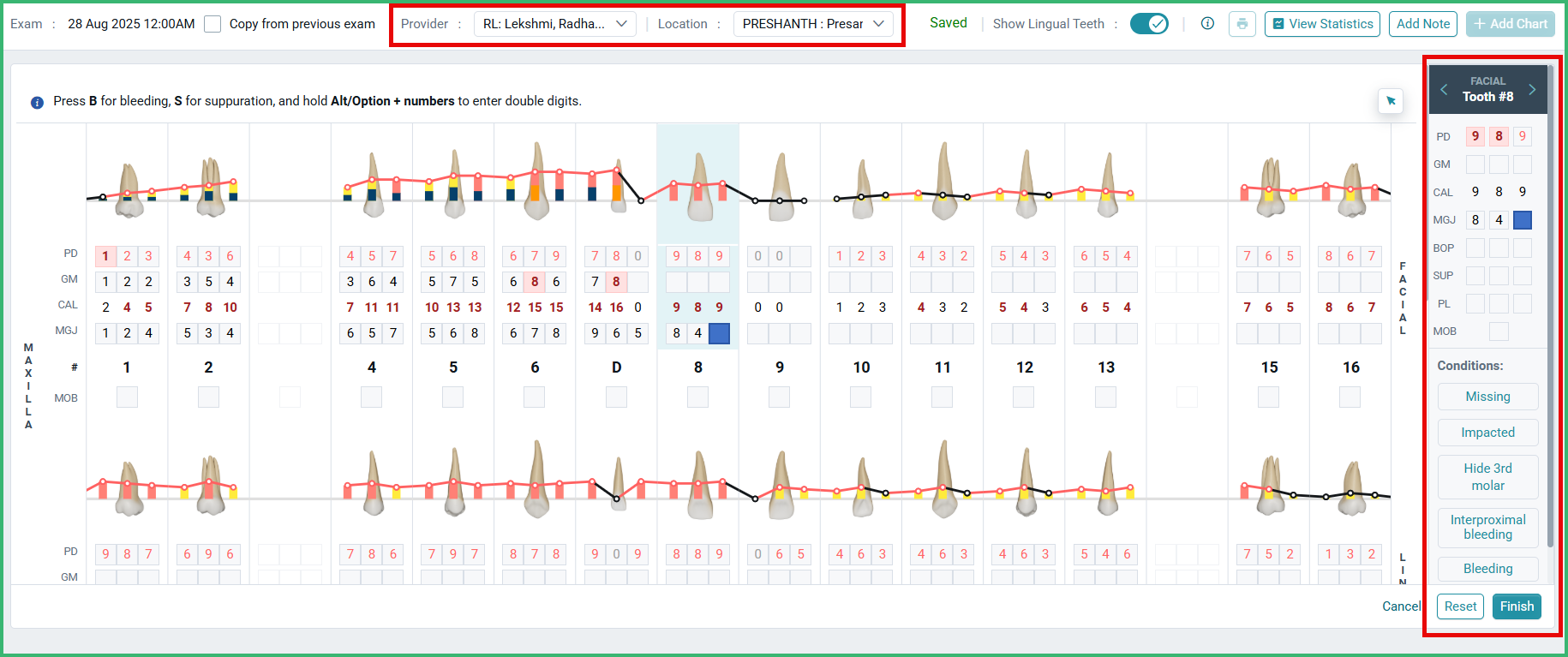Screen dimensions: 1568x657
Task: Click the cursor pointer icon above chart
Action: pos(1391,101)
